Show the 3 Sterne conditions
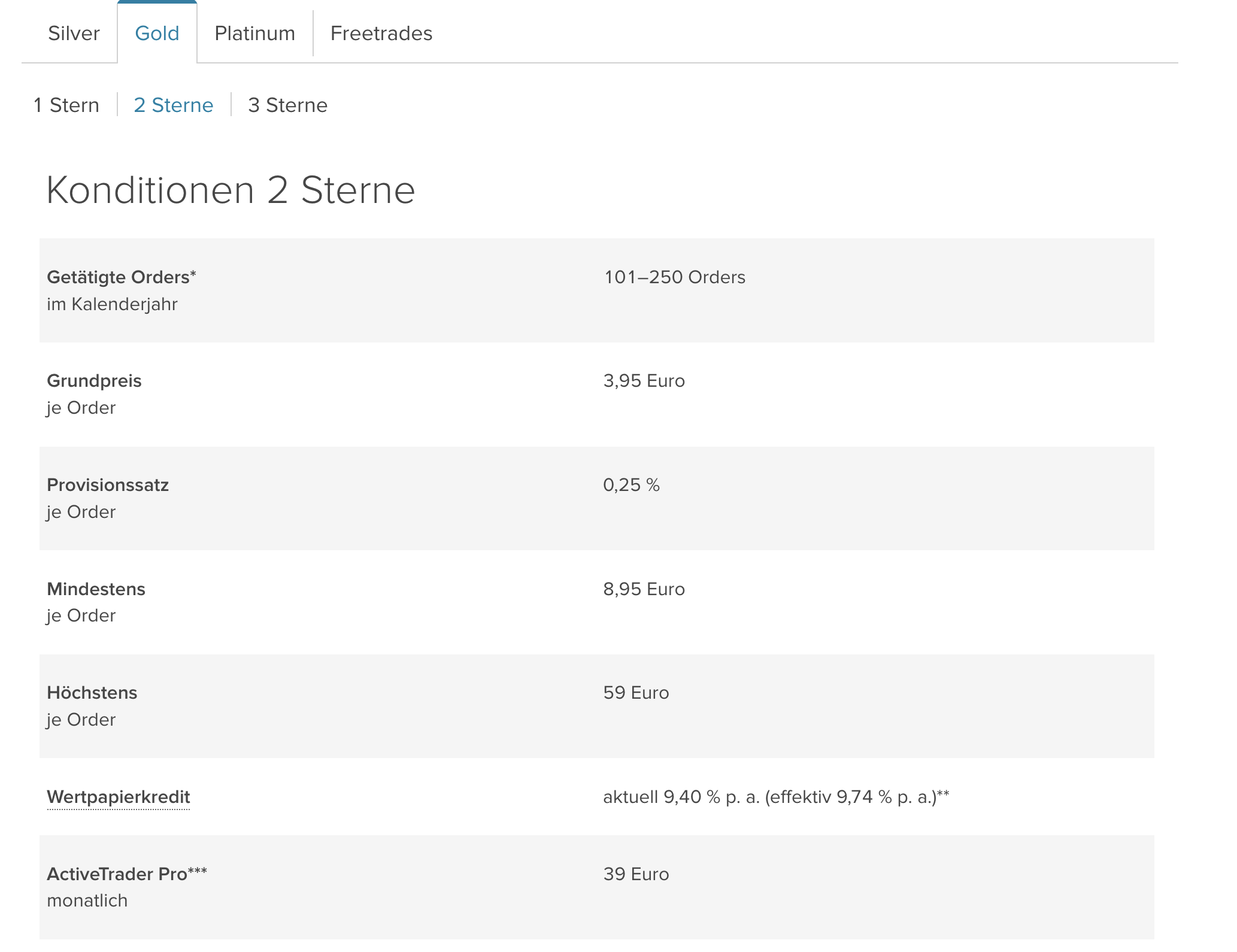The height and width of the screenshot is (952, 1237). [x=287, y=105]
